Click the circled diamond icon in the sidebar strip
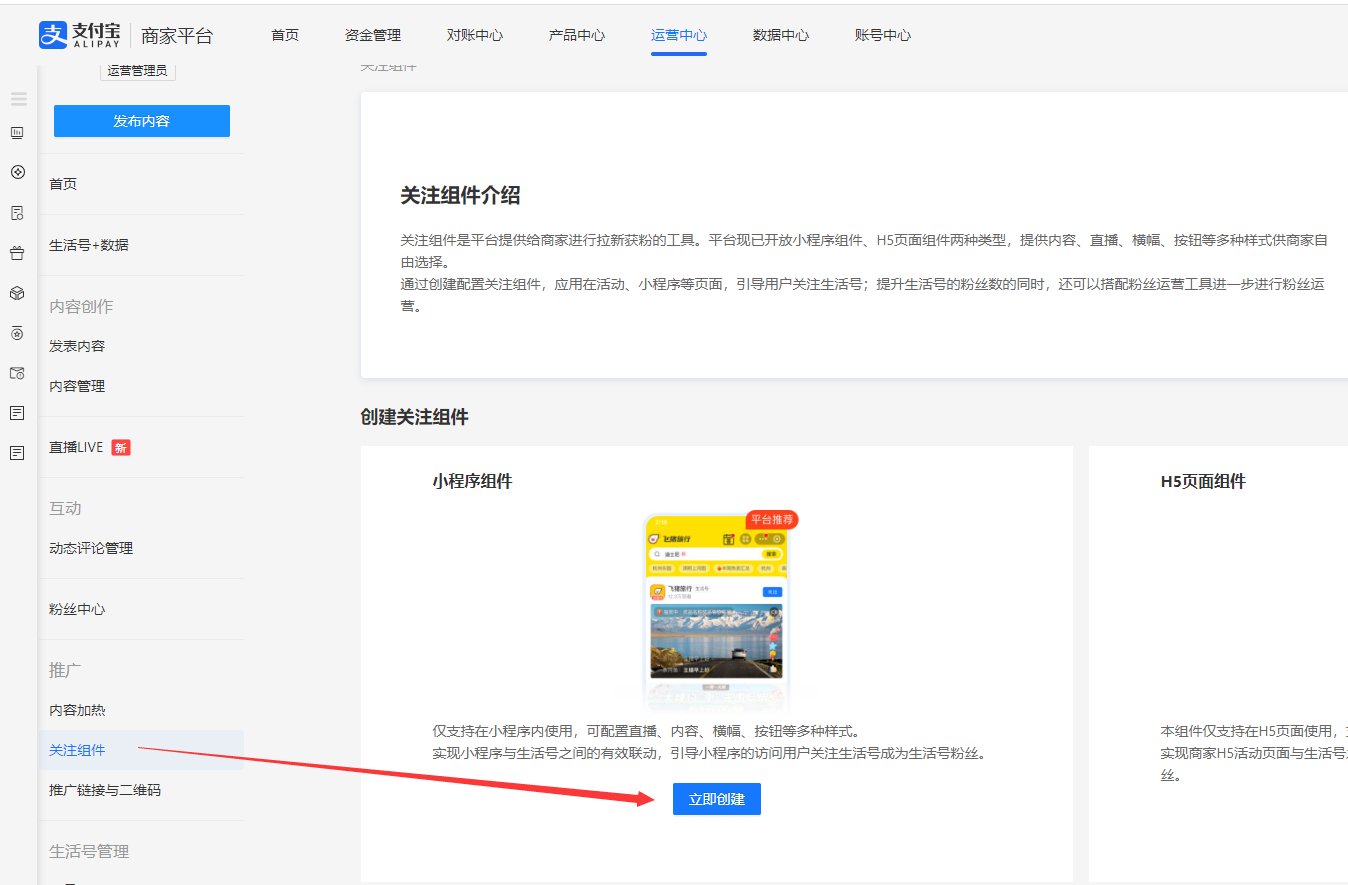The image size is (1348, 885). tap(17, 172)
